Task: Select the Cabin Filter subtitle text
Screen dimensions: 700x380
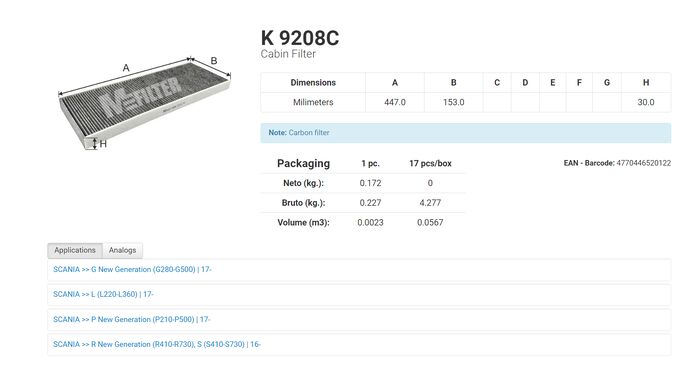Action: 288,54
